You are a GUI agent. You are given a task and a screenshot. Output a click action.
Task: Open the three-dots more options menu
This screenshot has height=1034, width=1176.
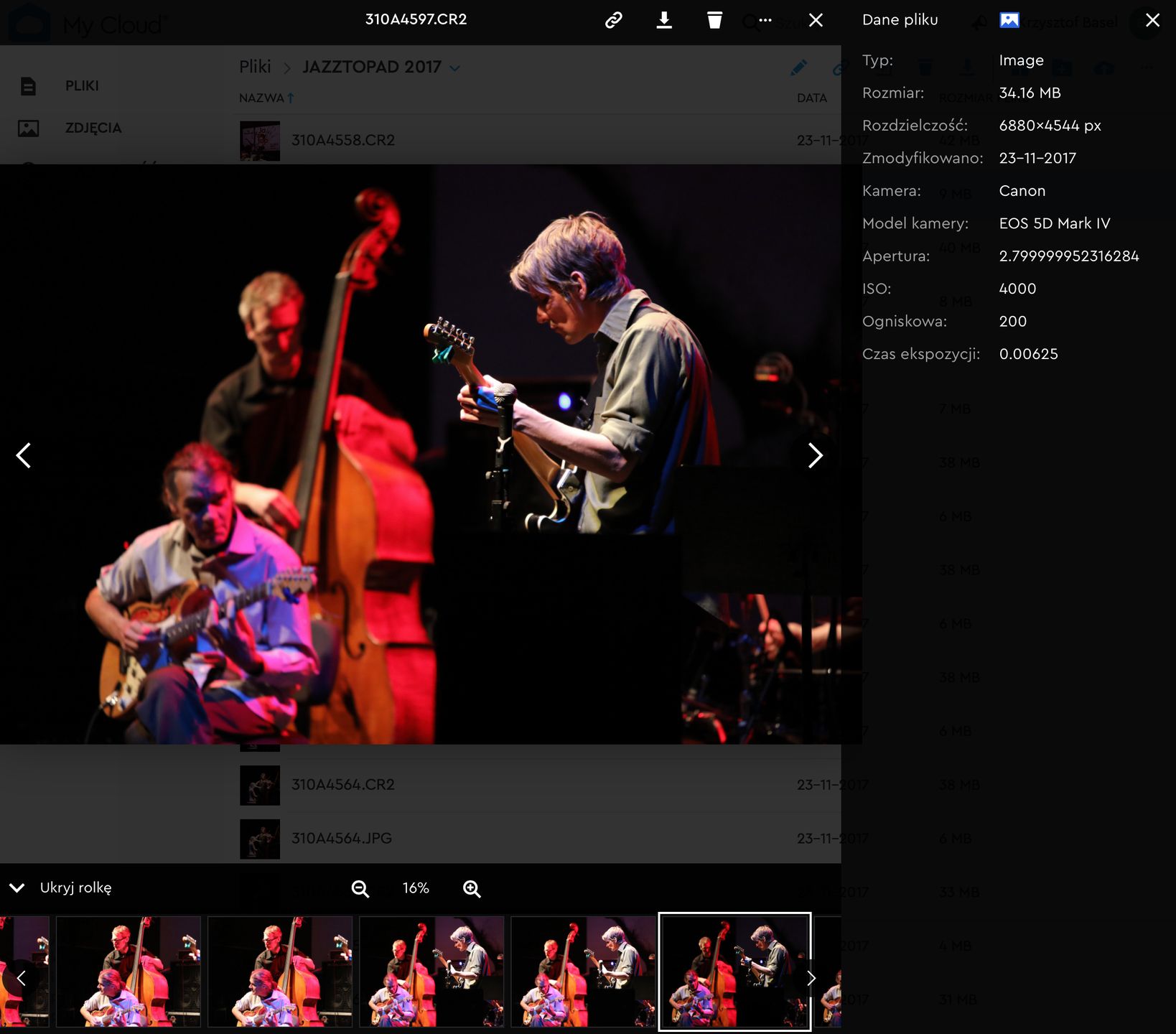point(765,20)
